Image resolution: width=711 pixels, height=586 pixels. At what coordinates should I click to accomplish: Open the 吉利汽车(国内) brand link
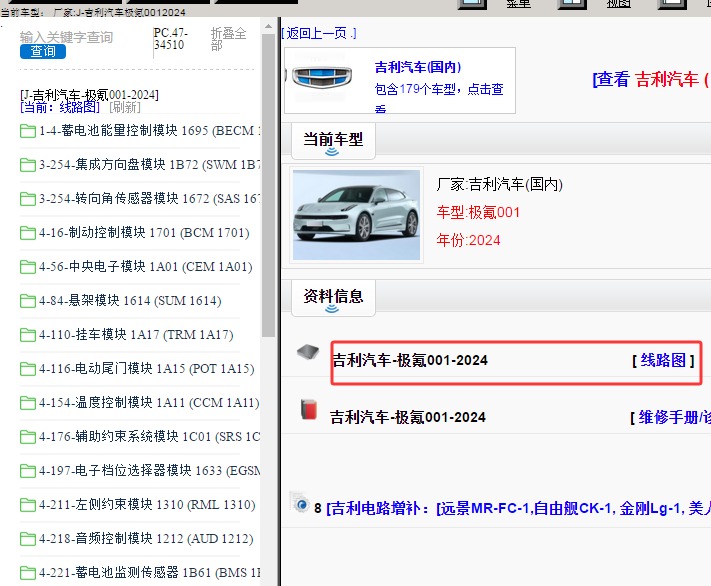(418, 68)
